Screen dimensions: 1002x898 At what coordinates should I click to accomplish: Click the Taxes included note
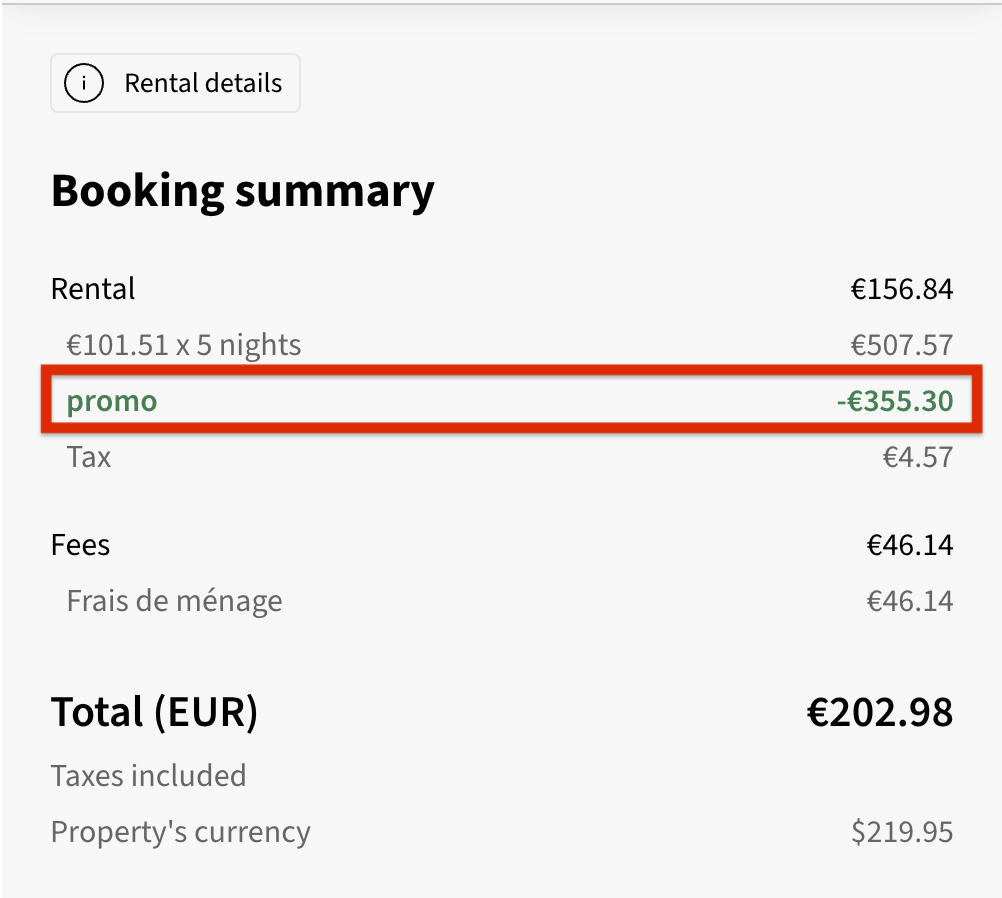click(x=148, y=776)
